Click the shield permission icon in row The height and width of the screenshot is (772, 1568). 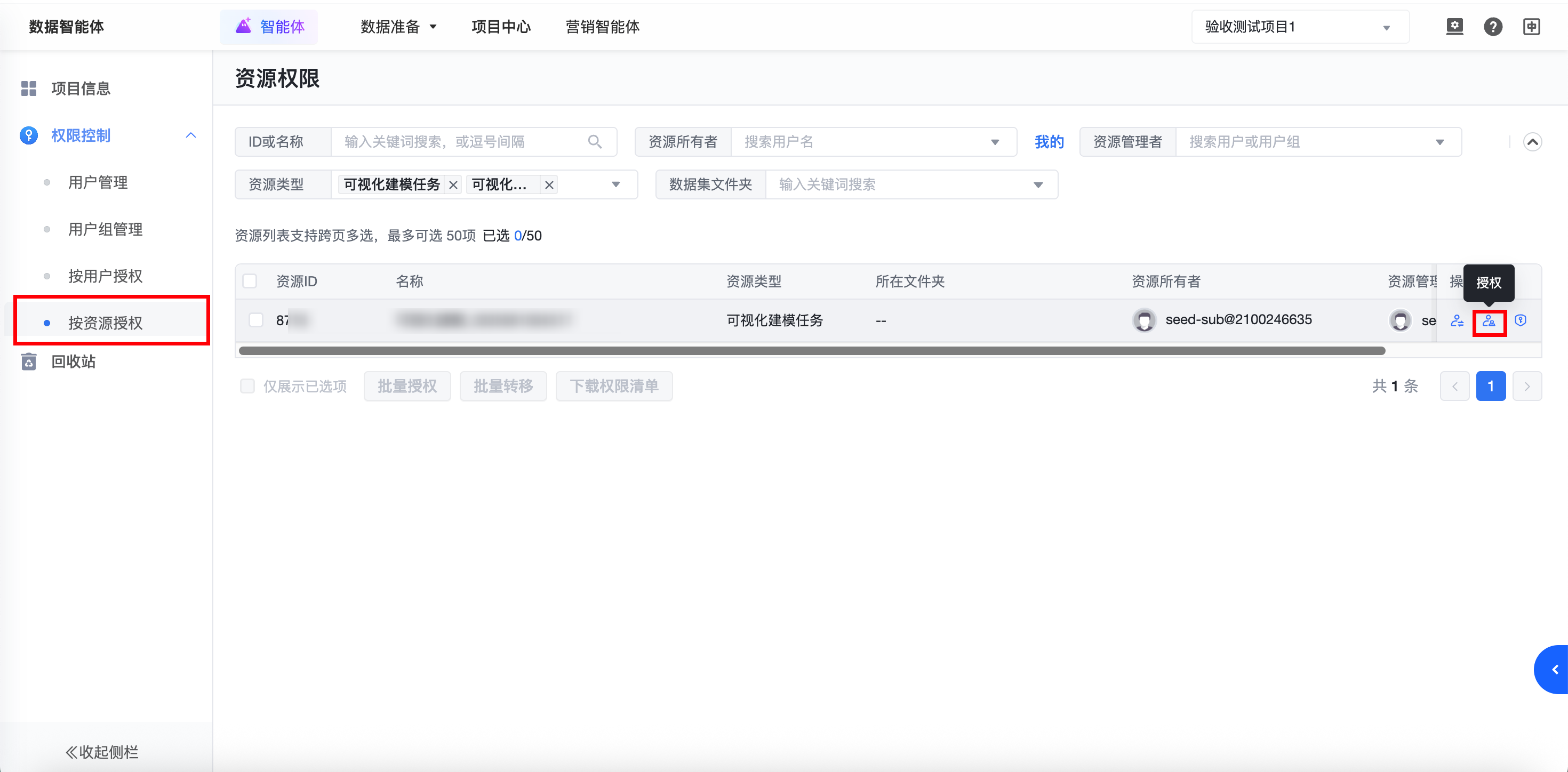click(1520, 320)
